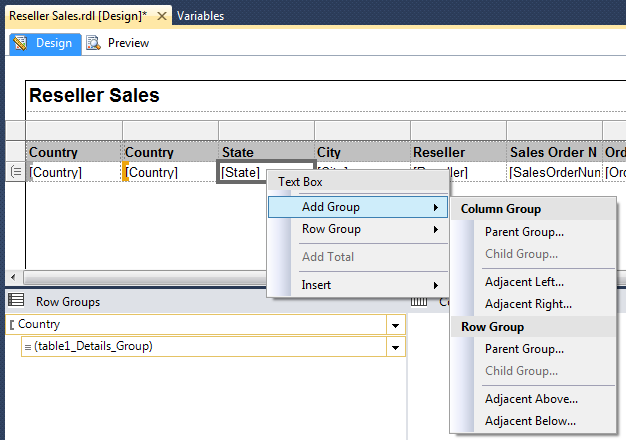Select Adjacent Right column group option
The width and height of the screenshot is (626, 440).
tap(528, 304)
